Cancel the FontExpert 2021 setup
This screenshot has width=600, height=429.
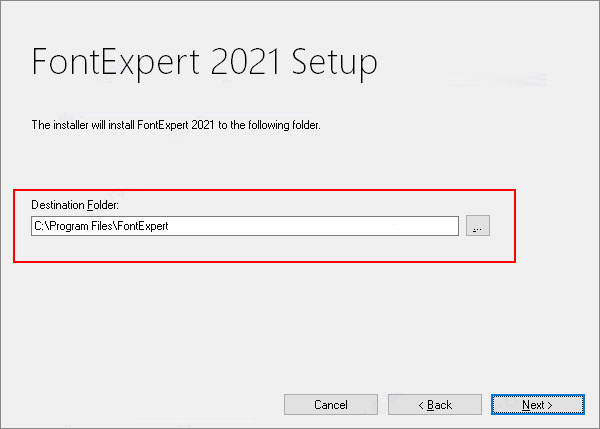tap(331, 405)
